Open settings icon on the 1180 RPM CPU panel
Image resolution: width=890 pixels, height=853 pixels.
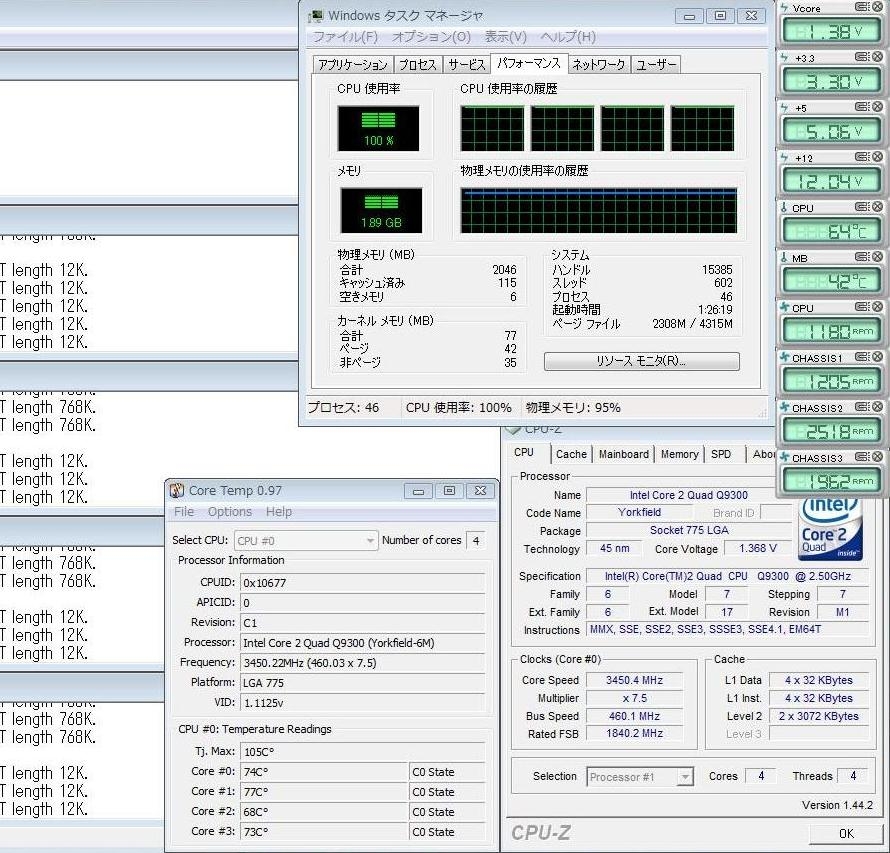(862, 306)
